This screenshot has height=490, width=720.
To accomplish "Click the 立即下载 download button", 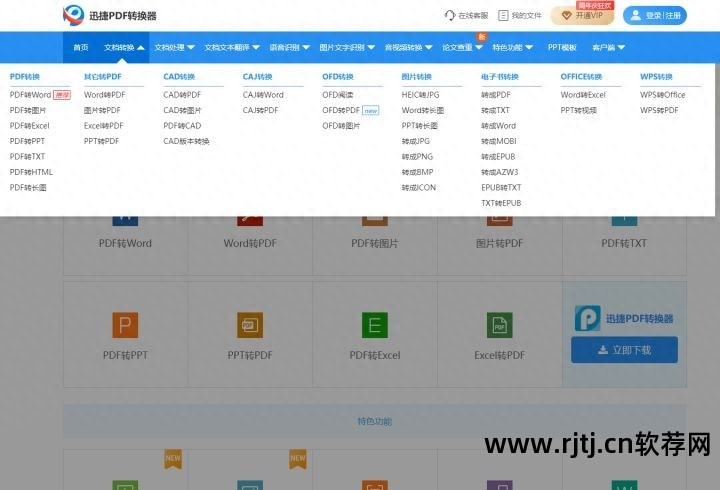I will [624, 350].
